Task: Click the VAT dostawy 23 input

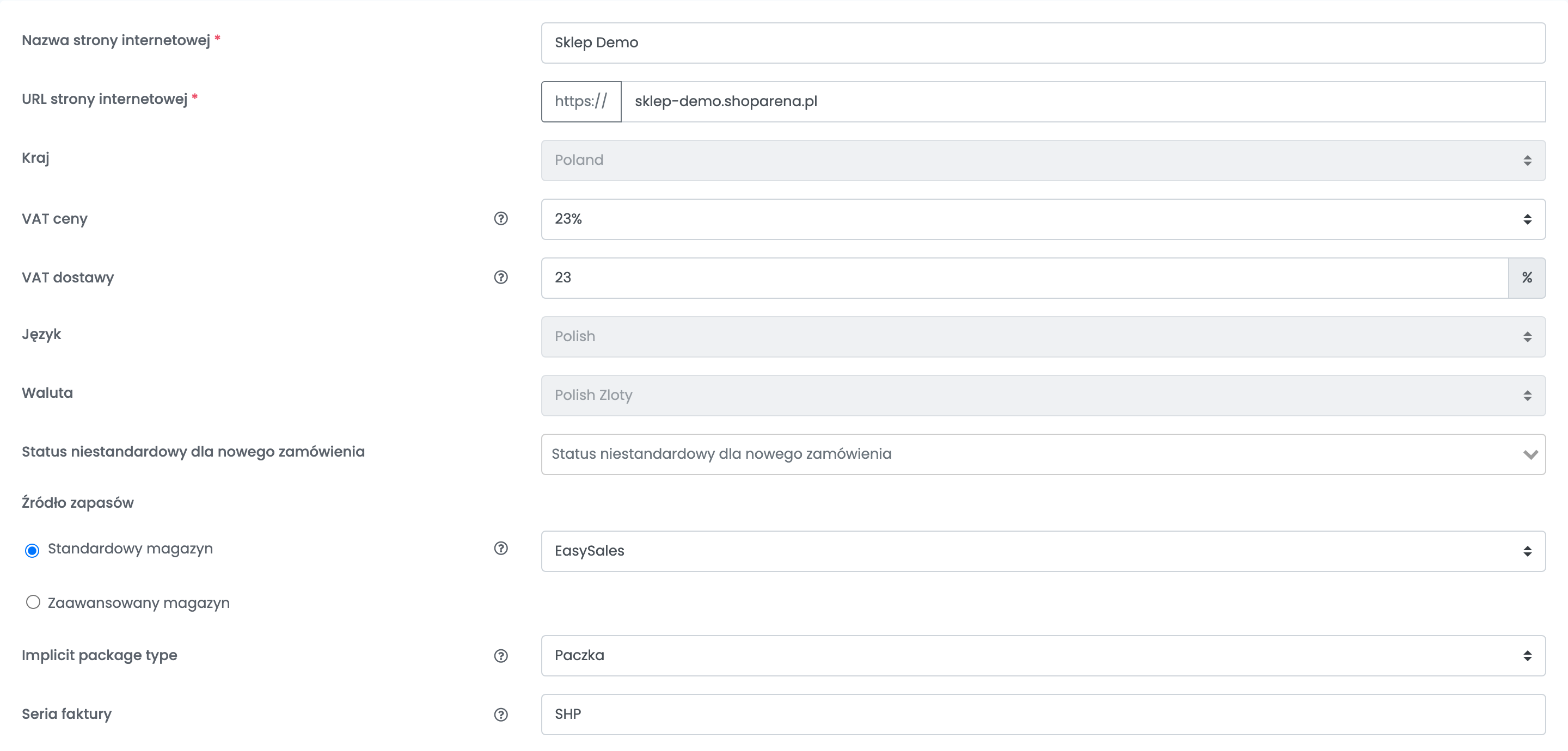Action: tap(1025, 278)
